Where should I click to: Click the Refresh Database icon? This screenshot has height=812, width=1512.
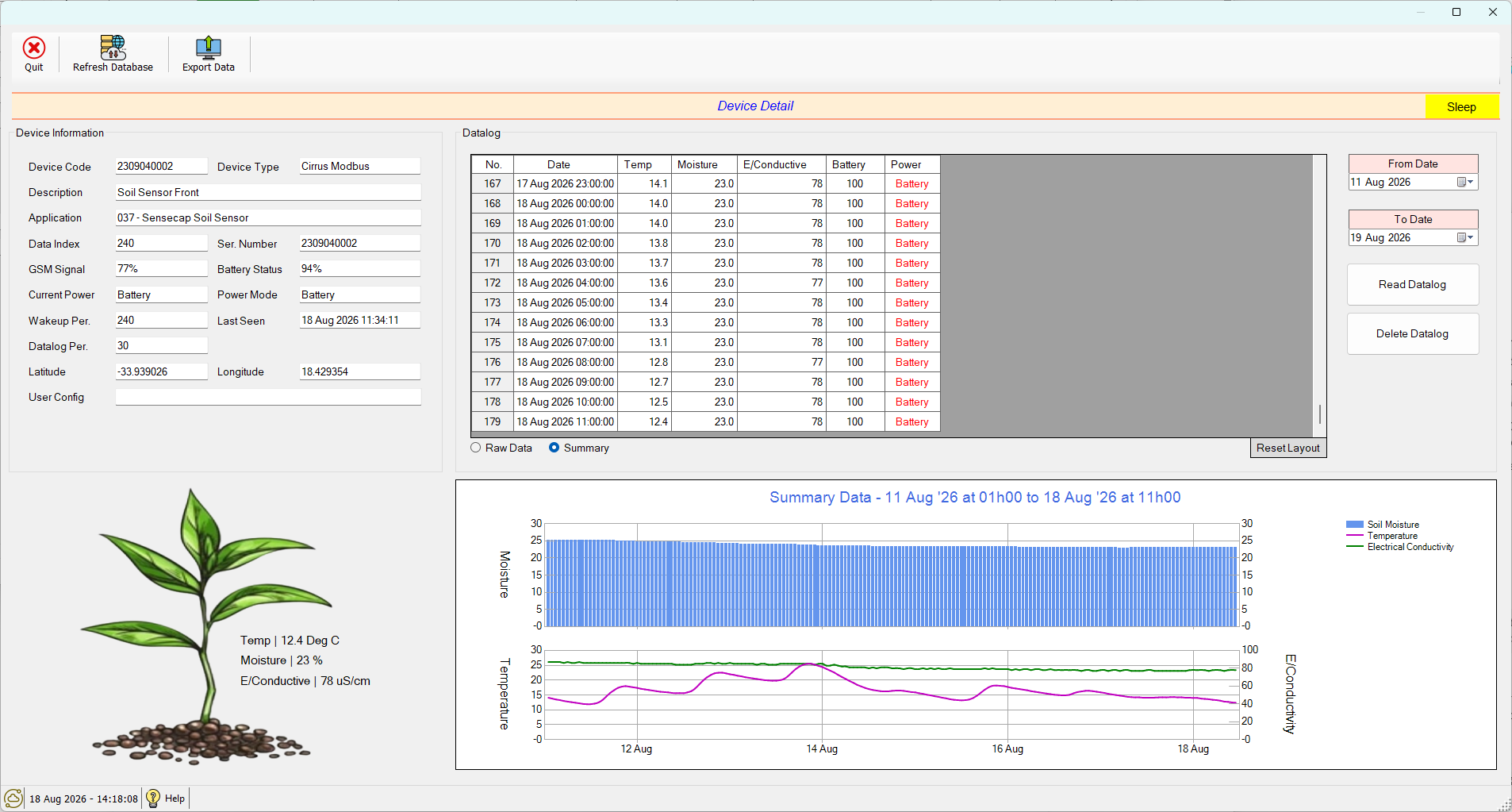[113, 48]
